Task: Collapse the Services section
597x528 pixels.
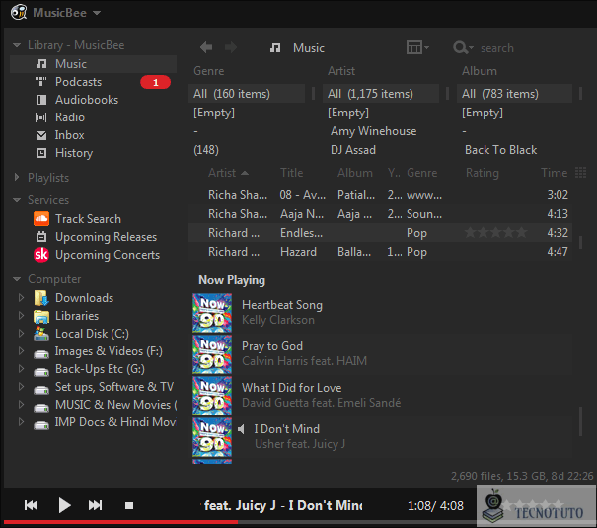Action: 17,200
